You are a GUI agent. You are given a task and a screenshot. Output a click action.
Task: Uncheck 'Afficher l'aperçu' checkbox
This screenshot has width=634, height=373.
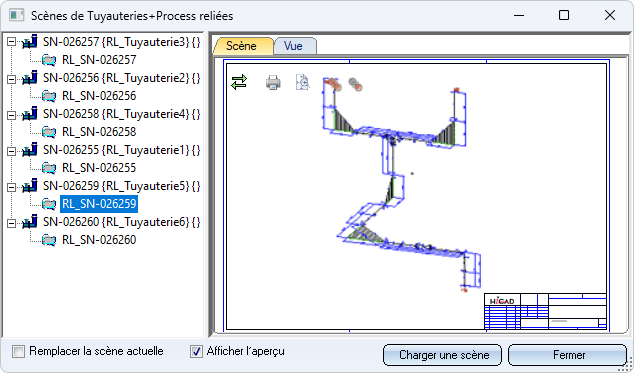pyautogui.click(x=196, y=351)
